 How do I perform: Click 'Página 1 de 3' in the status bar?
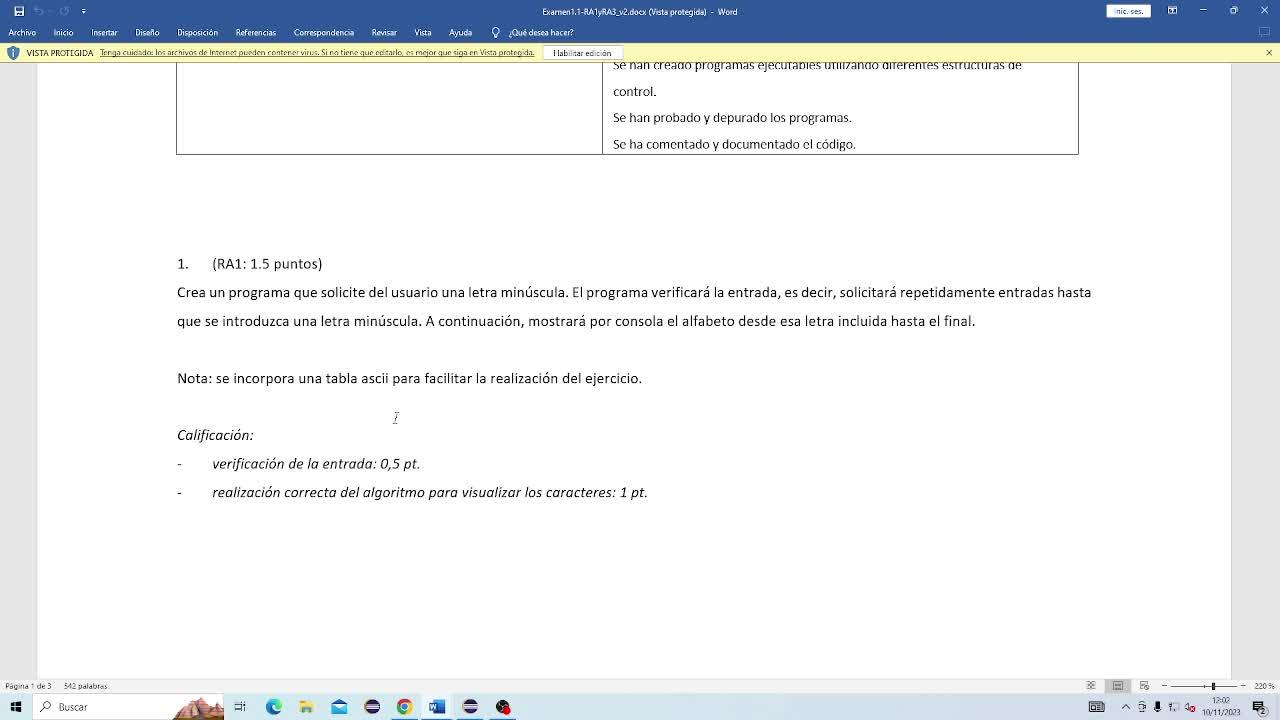pos(28,686)
